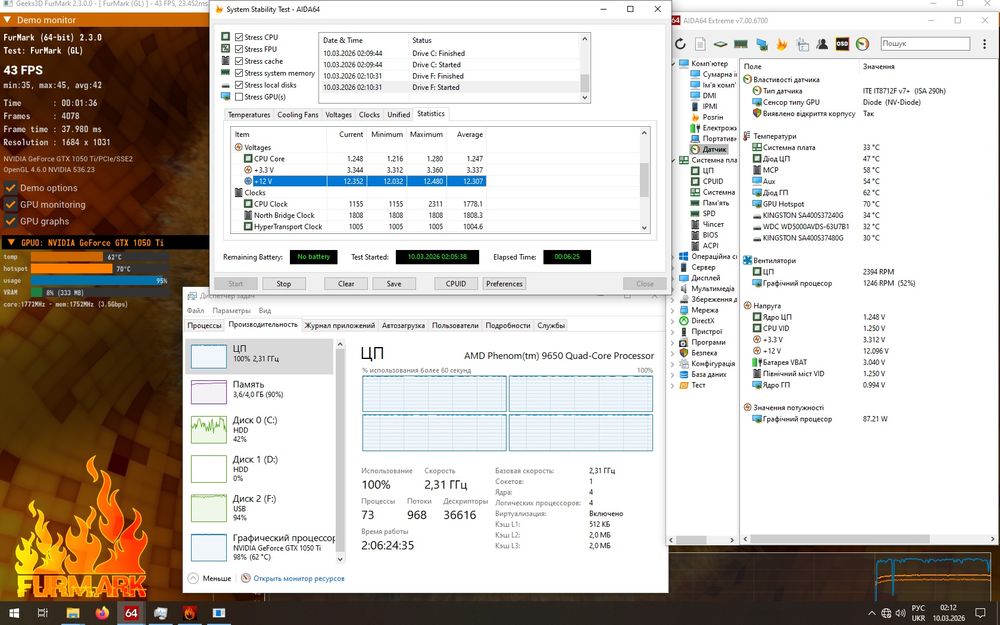The image size is (1000, 625).
Task: Expand the Тест node in AIDA64 tree
Action: coord(673,385)
